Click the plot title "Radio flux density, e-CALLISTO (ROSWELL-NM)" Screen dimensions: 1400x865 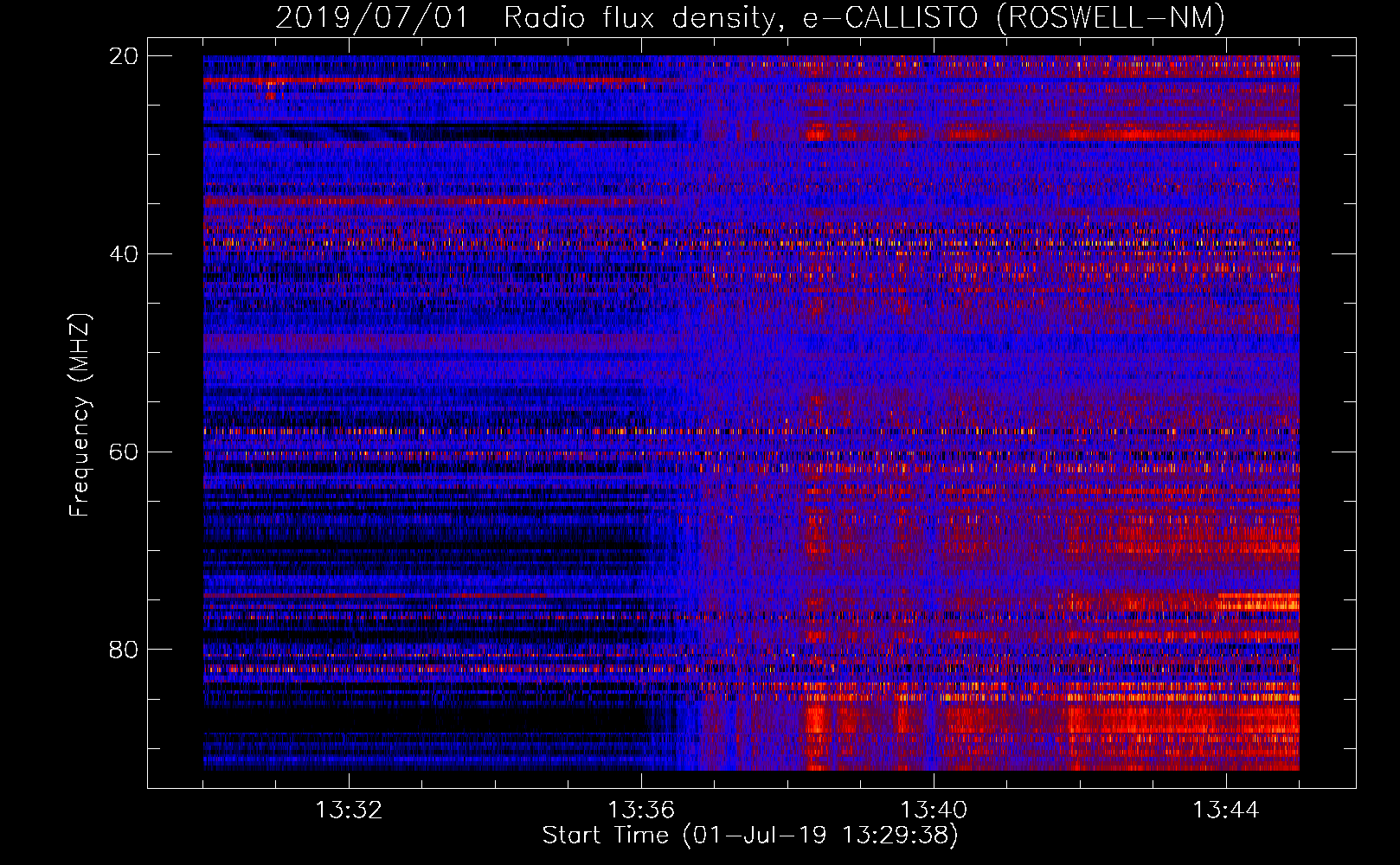864,17
